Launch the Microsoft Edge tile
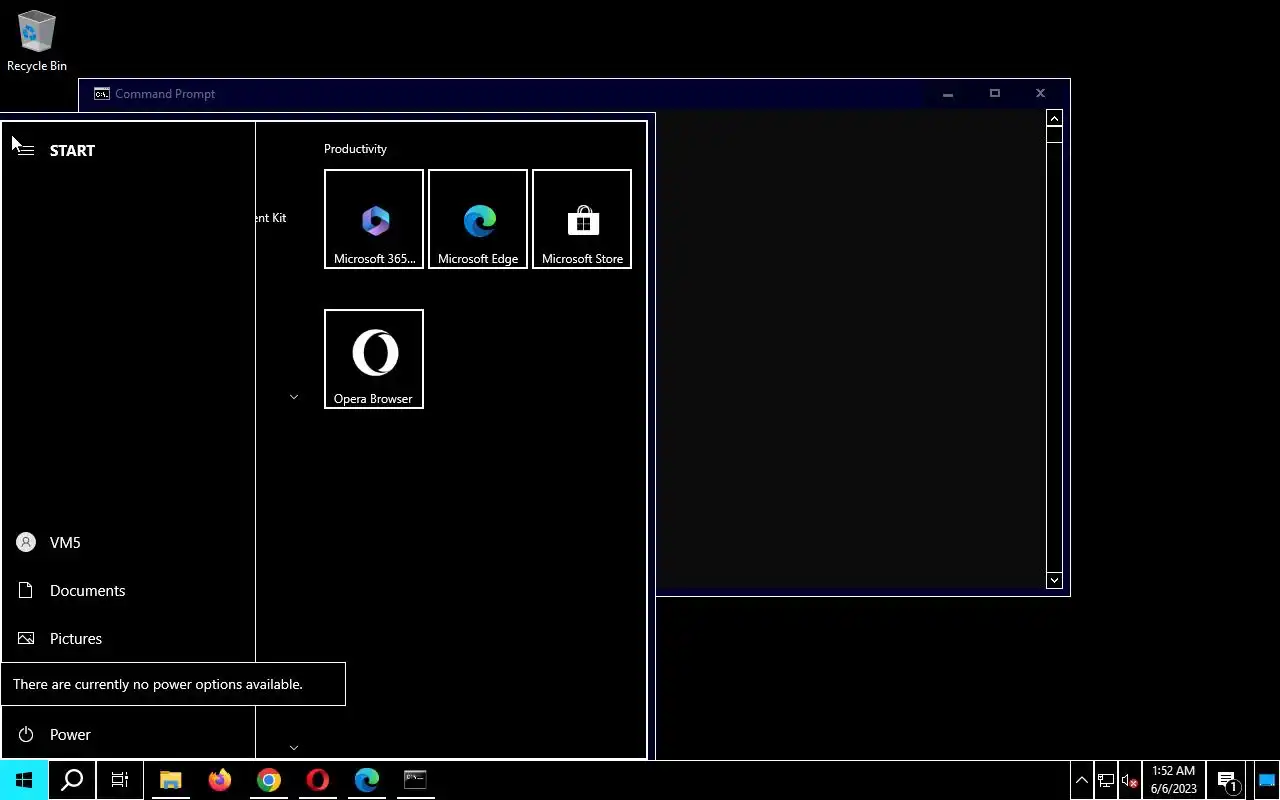Viewport: 1280px width, 800px height. click(x=478, y=219)
